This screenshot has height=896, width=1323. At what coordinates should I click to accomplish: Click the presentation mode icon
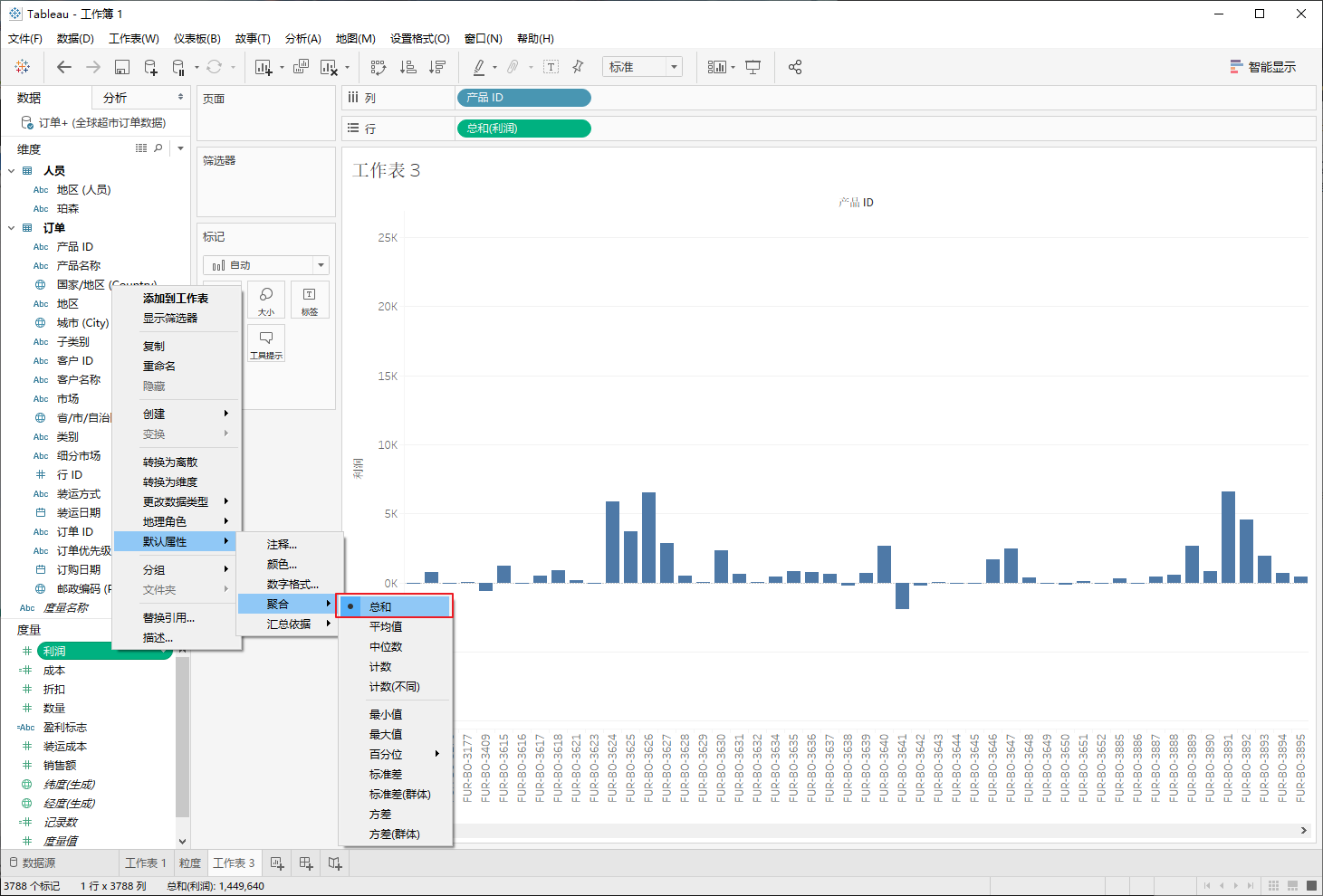pyautogui.click(x=753, y=67)
